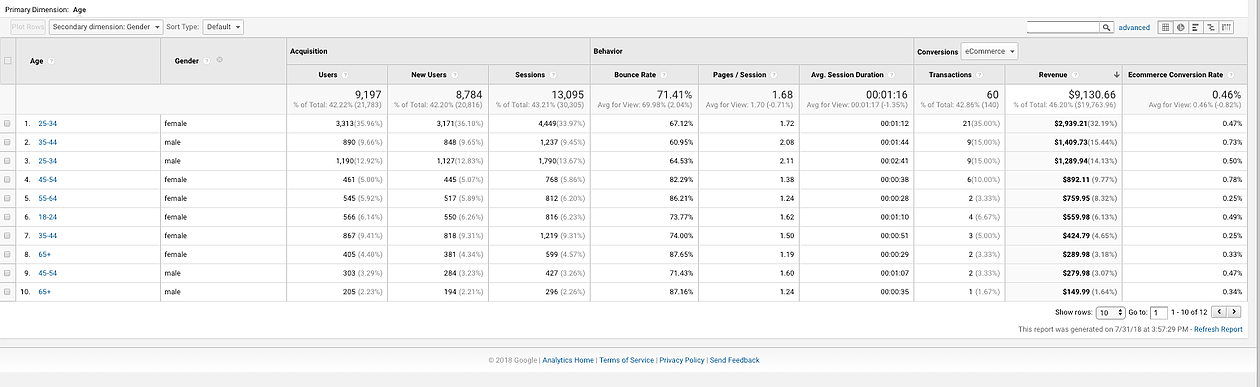Check the box for row 1 25-34 female

[x=8, y=123]
